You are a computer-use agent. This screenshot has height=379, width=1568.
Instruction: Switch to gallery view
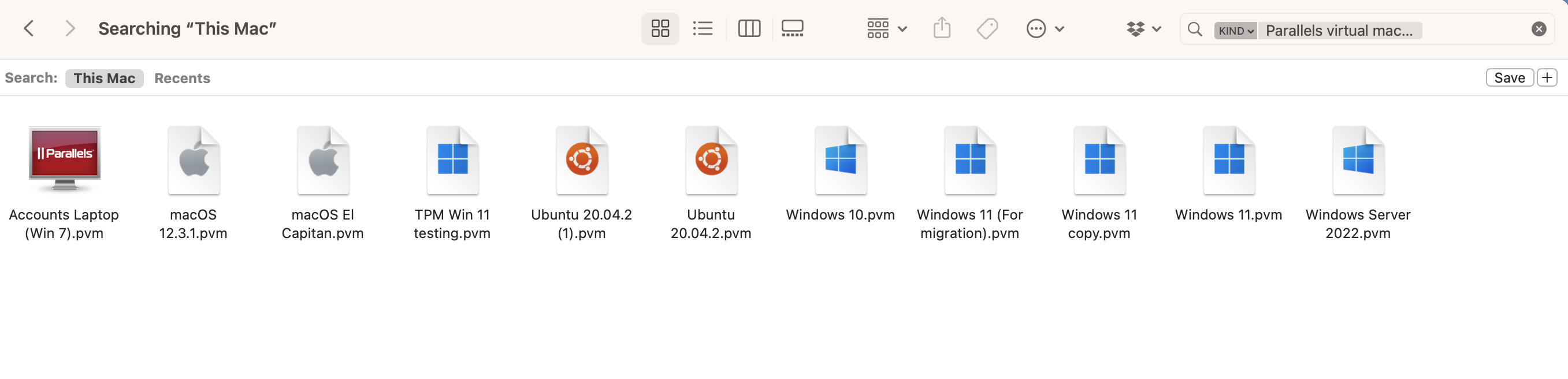pos(792,28)
